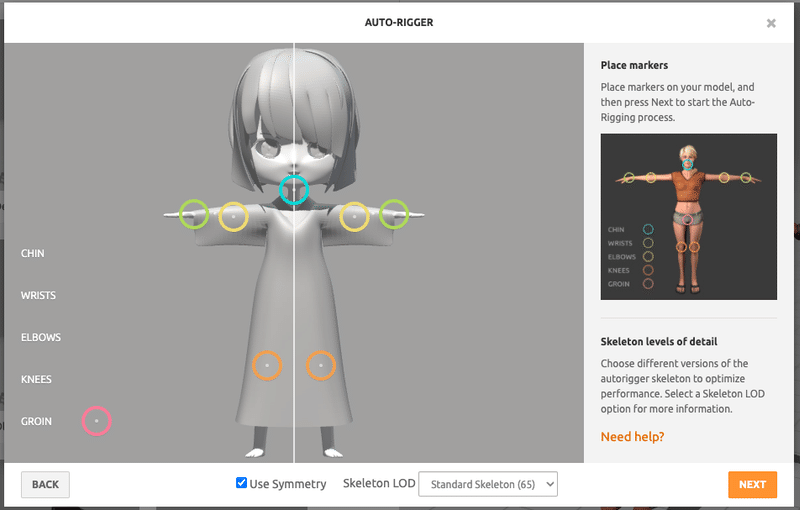Select the yellow elbow marker on left arm
Image resolution: width=800 pixels, height=510 pixels.
[234, 217]
